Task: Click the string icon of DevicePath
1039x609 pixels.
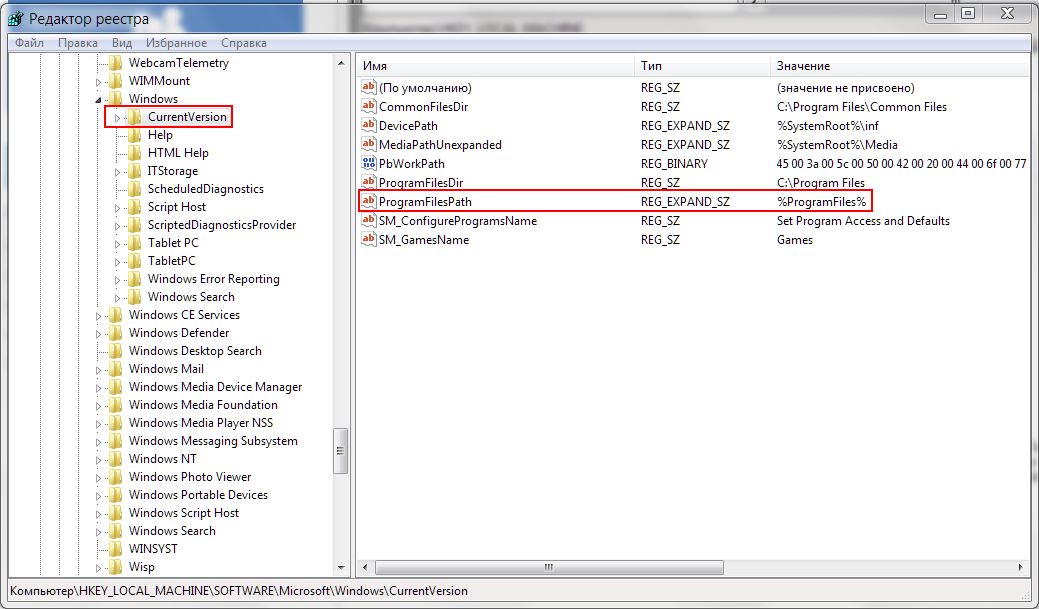Action: pyautogui.click(x=369, y=125)
